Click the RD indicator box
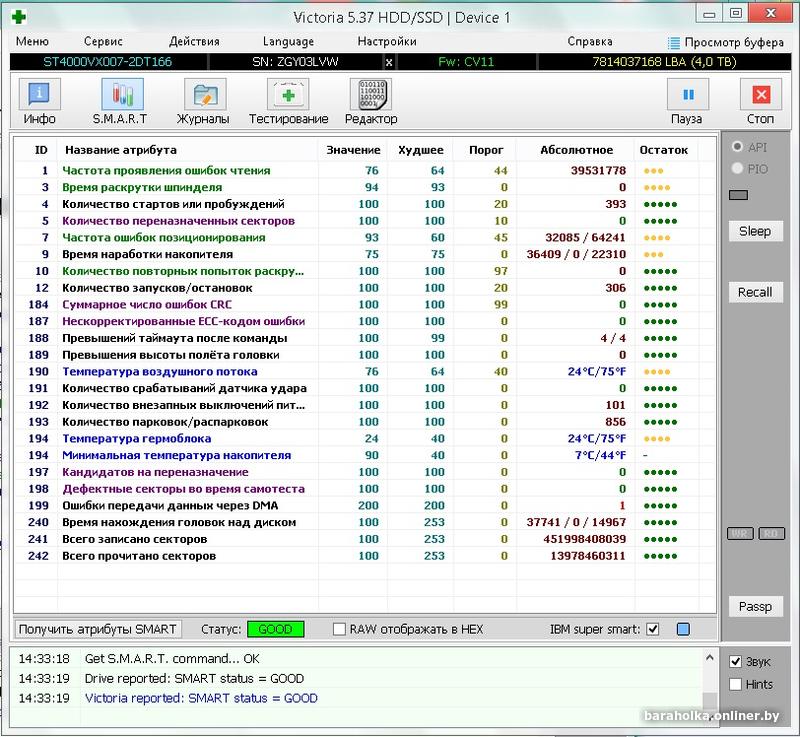This screenshot has width=800, height=737. point(771,533)
